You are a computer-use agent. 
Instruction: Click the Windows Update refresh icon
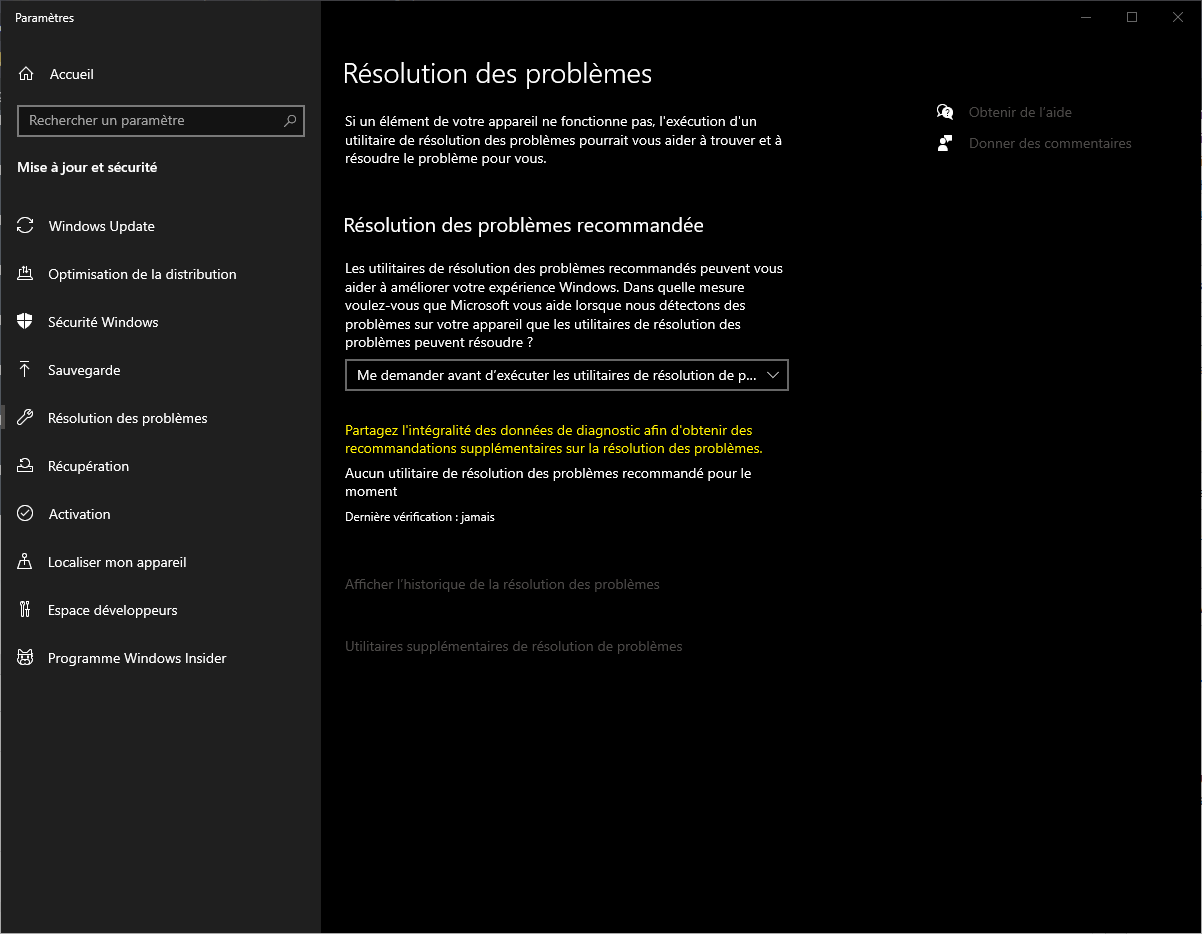point(26,226)
